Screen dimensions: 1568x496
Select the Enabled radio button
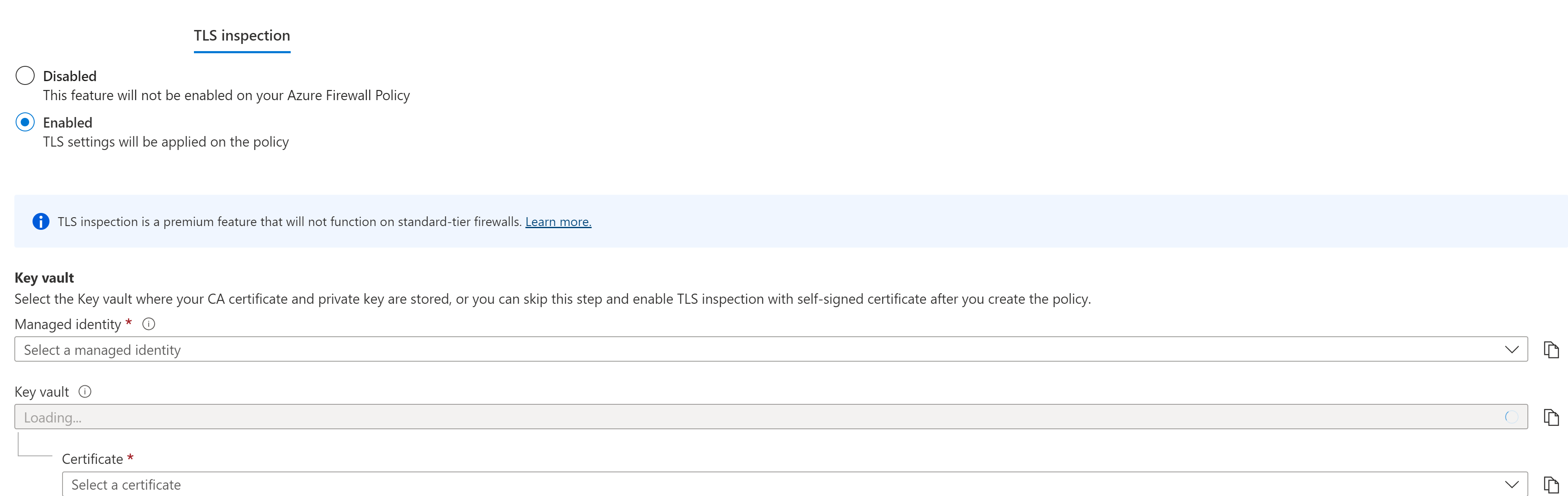point(25,123)
